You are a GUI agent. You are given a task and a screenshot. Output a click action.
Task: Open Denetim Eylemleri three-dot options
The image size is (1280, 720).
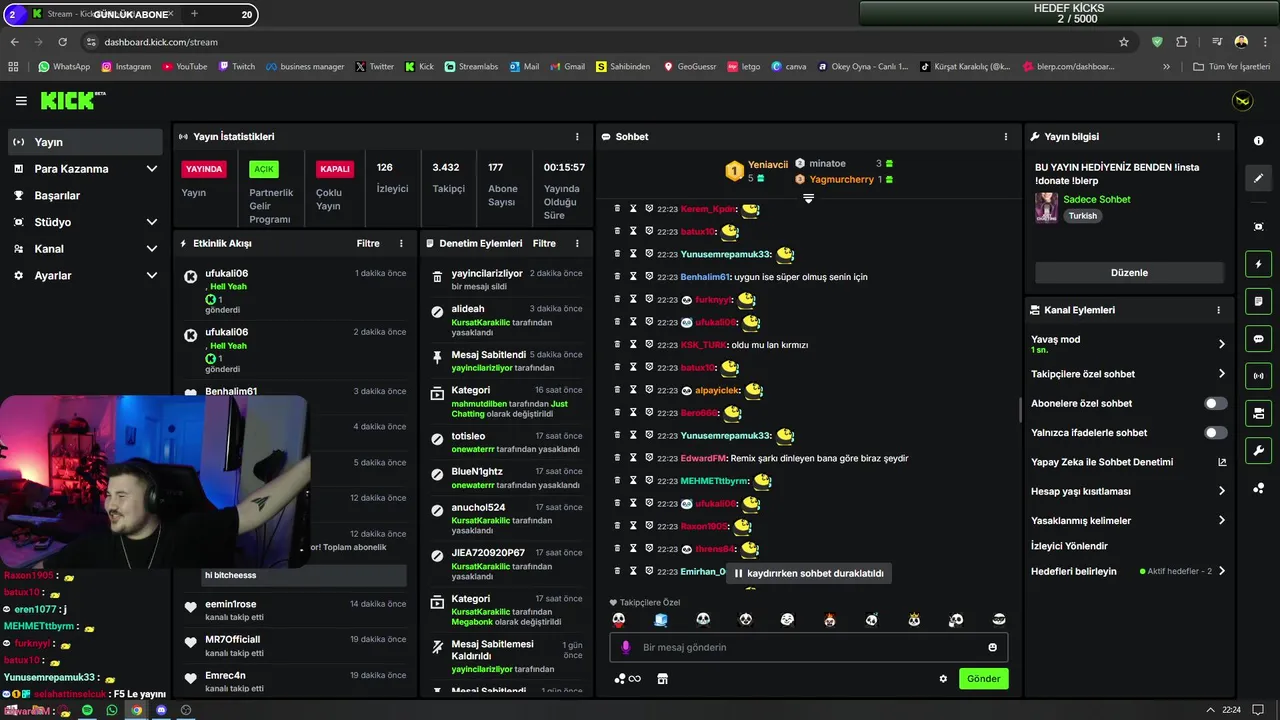coord(577,244)
